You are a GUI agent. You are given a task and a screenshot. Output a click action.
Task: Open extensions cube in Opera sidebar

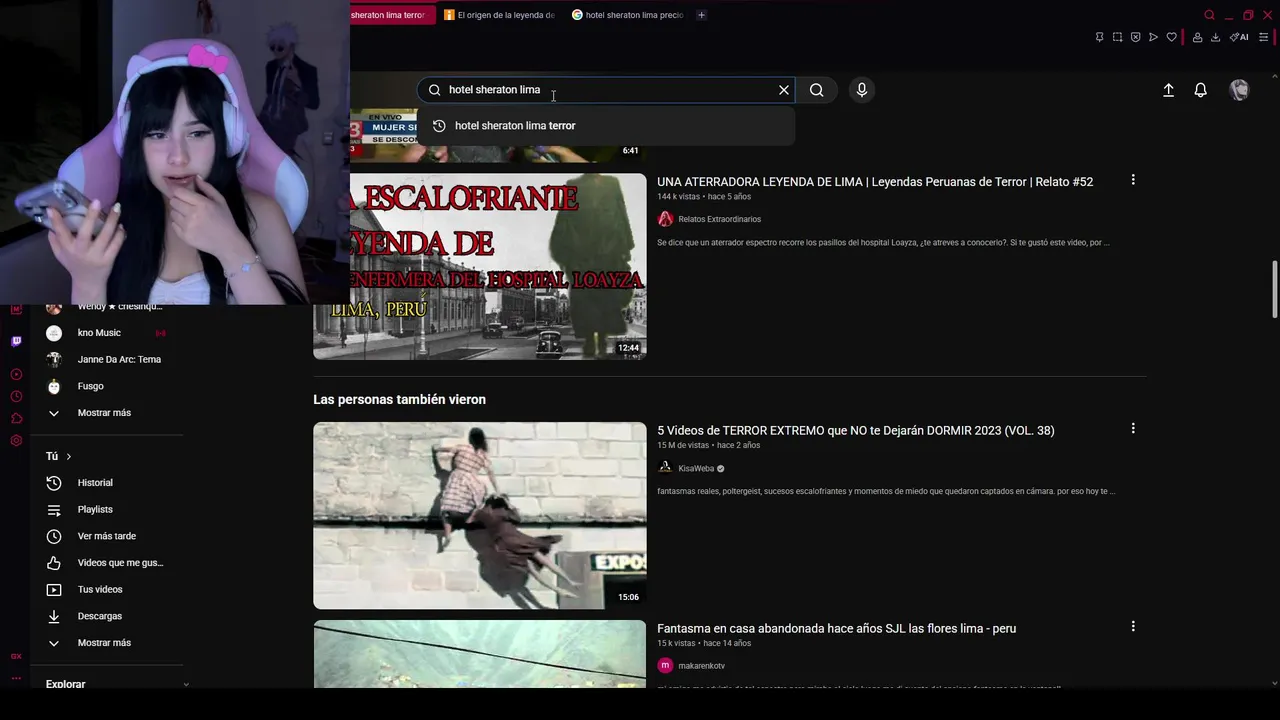click(16, 418)
